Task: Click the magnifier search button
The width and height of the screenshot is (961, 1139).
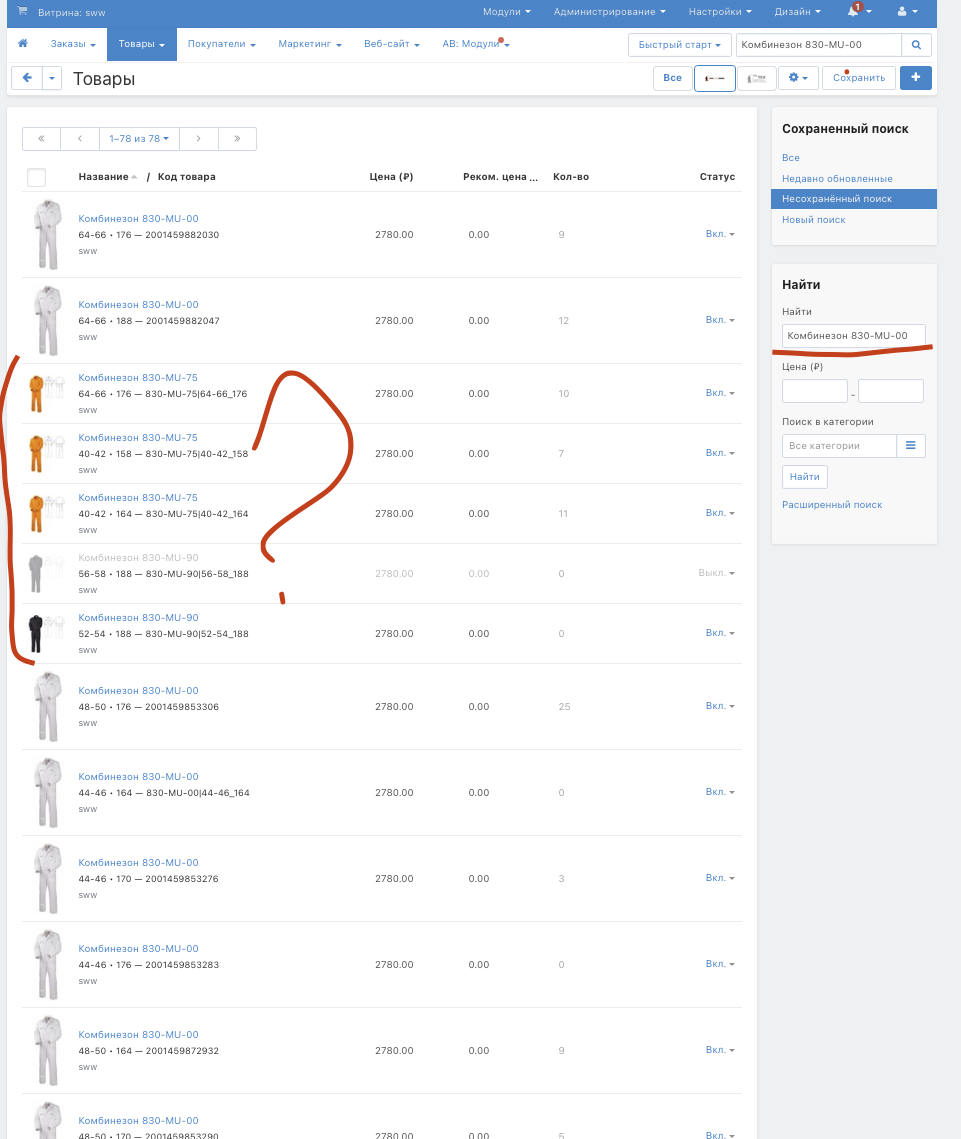Action: (x=916, y=45)
